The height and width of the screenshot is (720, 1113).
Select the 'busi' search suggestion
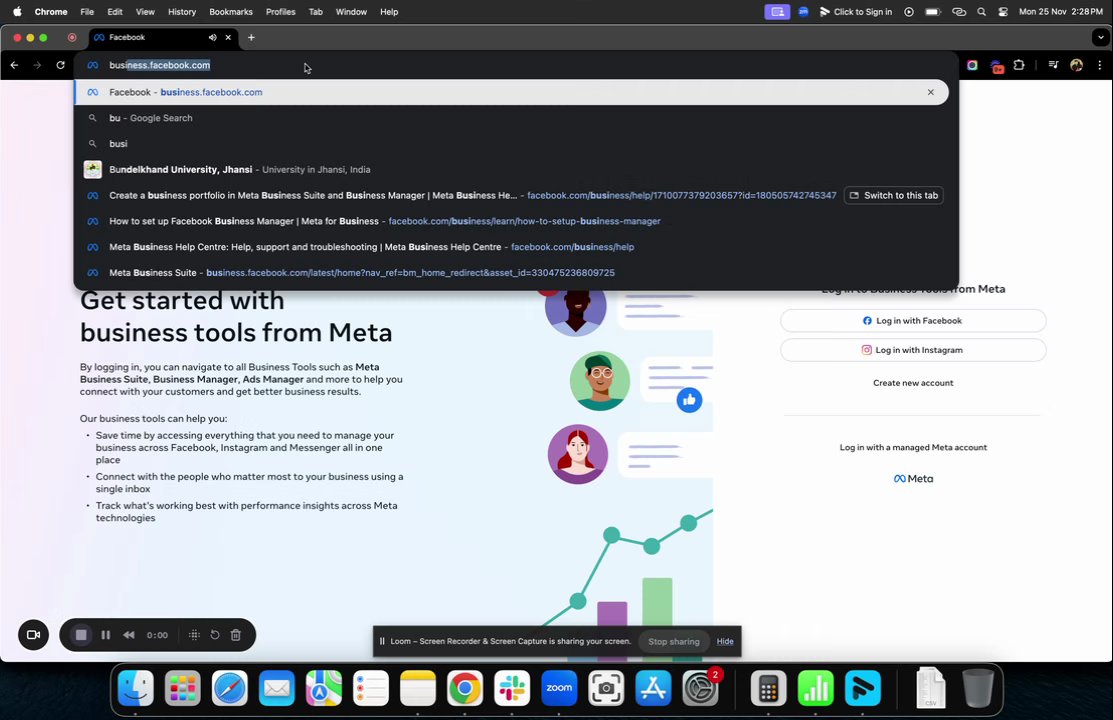pyautogui.click(x=511, y=143)
